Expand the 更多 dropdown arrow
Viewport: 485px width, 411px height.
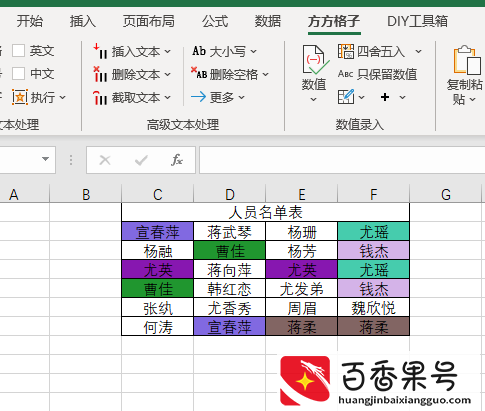point(242,98)
